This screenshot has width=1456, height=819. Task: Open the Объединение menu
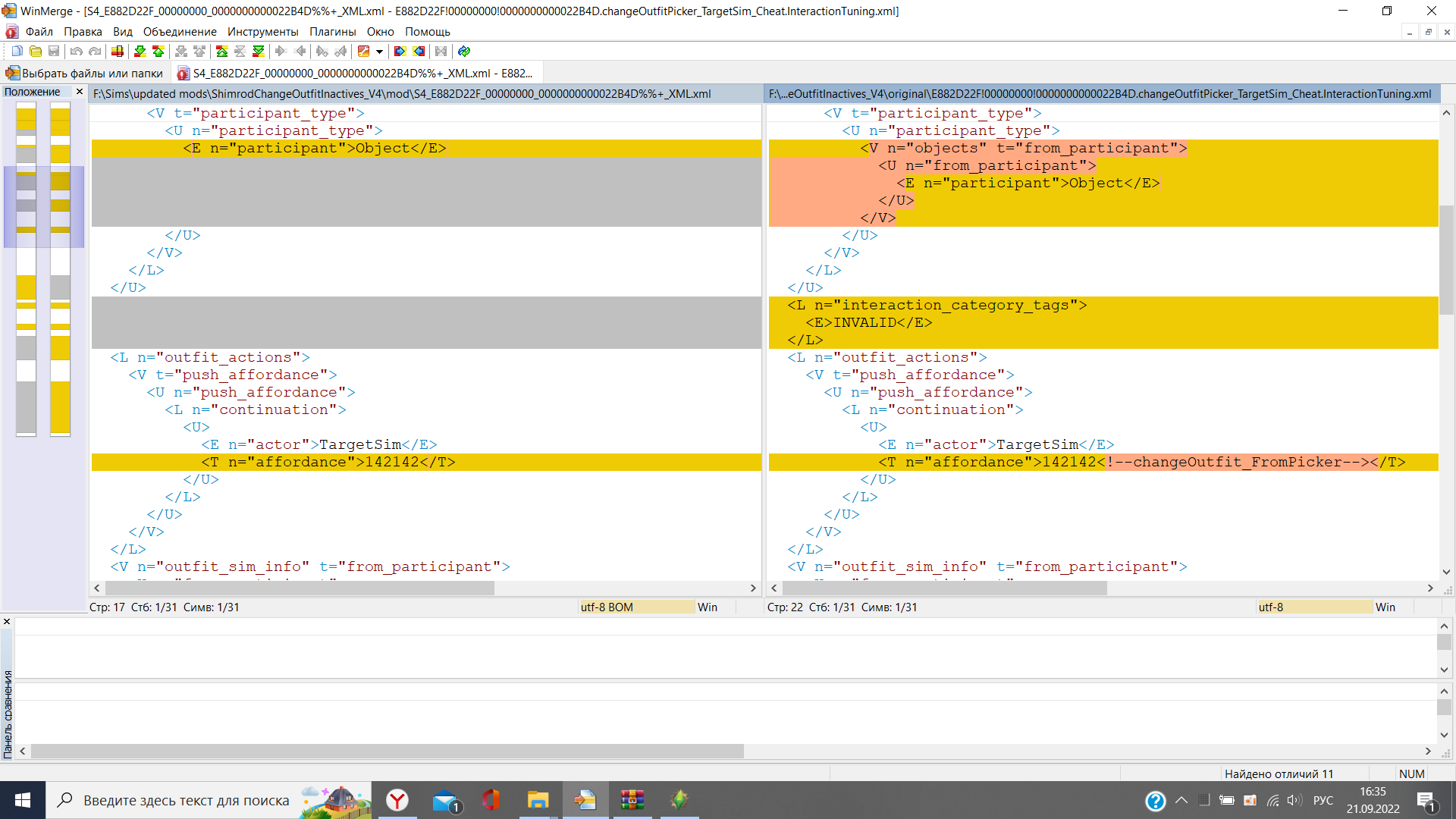tap(180, 32)
